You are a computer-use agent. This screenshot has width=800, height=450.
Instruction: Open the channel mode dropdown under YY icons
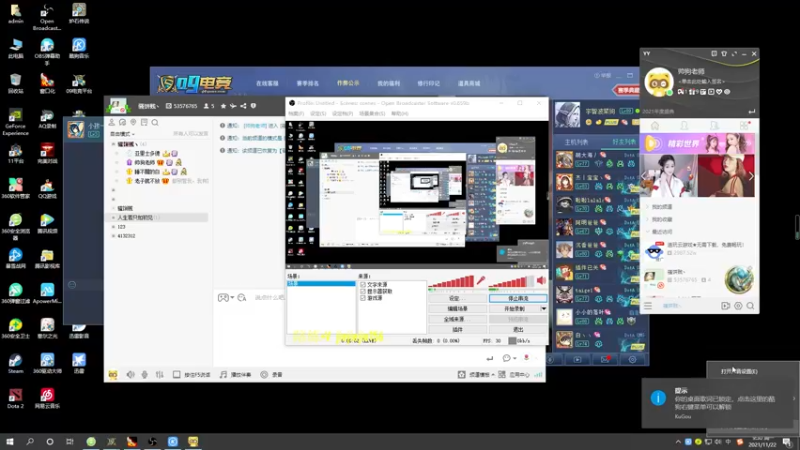click(122, 134)
